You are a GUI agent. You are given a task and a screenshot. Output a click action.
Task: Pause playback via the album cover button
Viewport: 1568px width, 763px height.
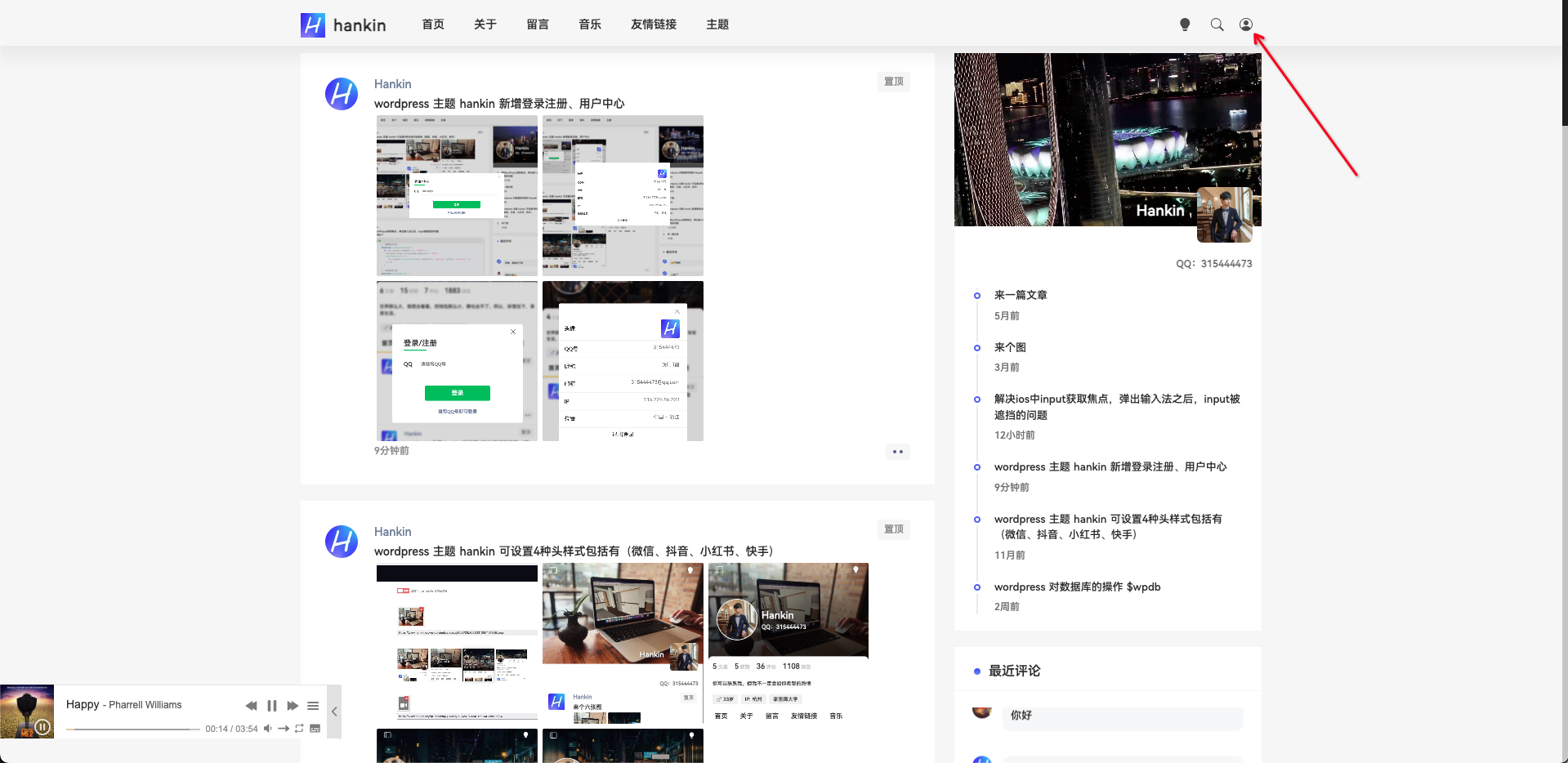[43, 726]
